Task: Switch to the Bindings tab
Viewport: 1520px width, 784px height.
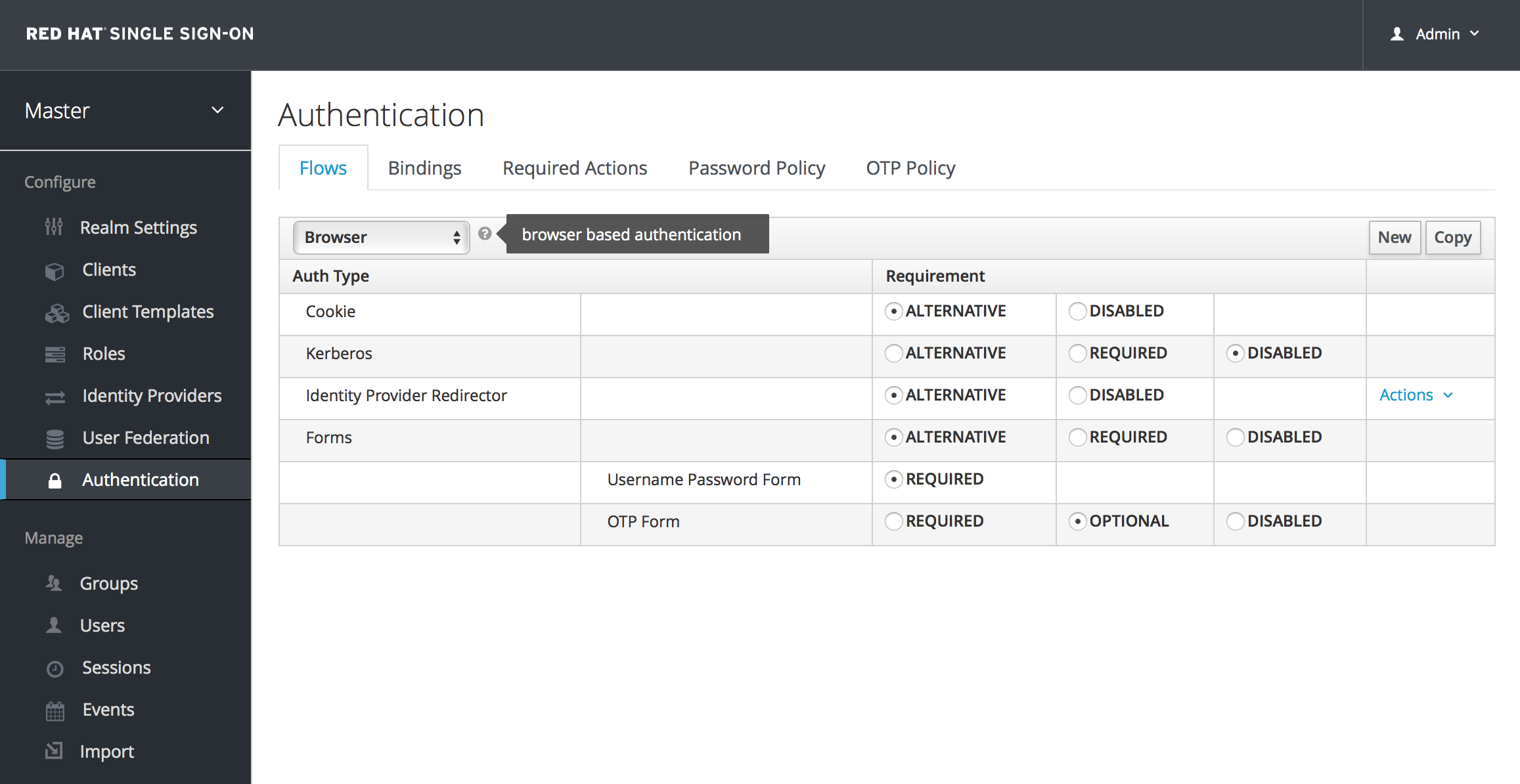Action: (x=425, y=168)
